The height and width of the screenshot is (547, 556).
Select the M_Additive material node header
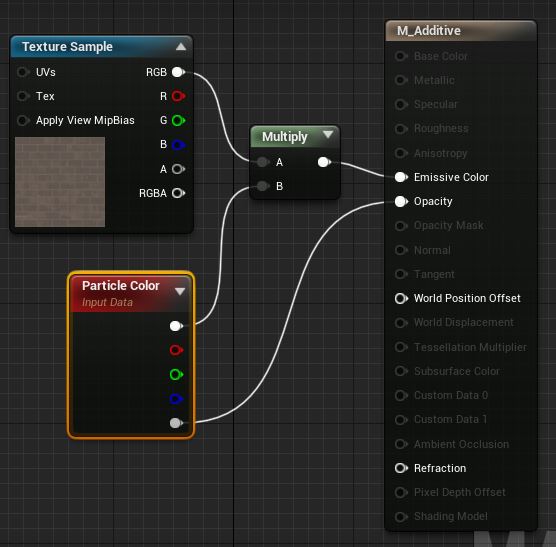(461, 31)
